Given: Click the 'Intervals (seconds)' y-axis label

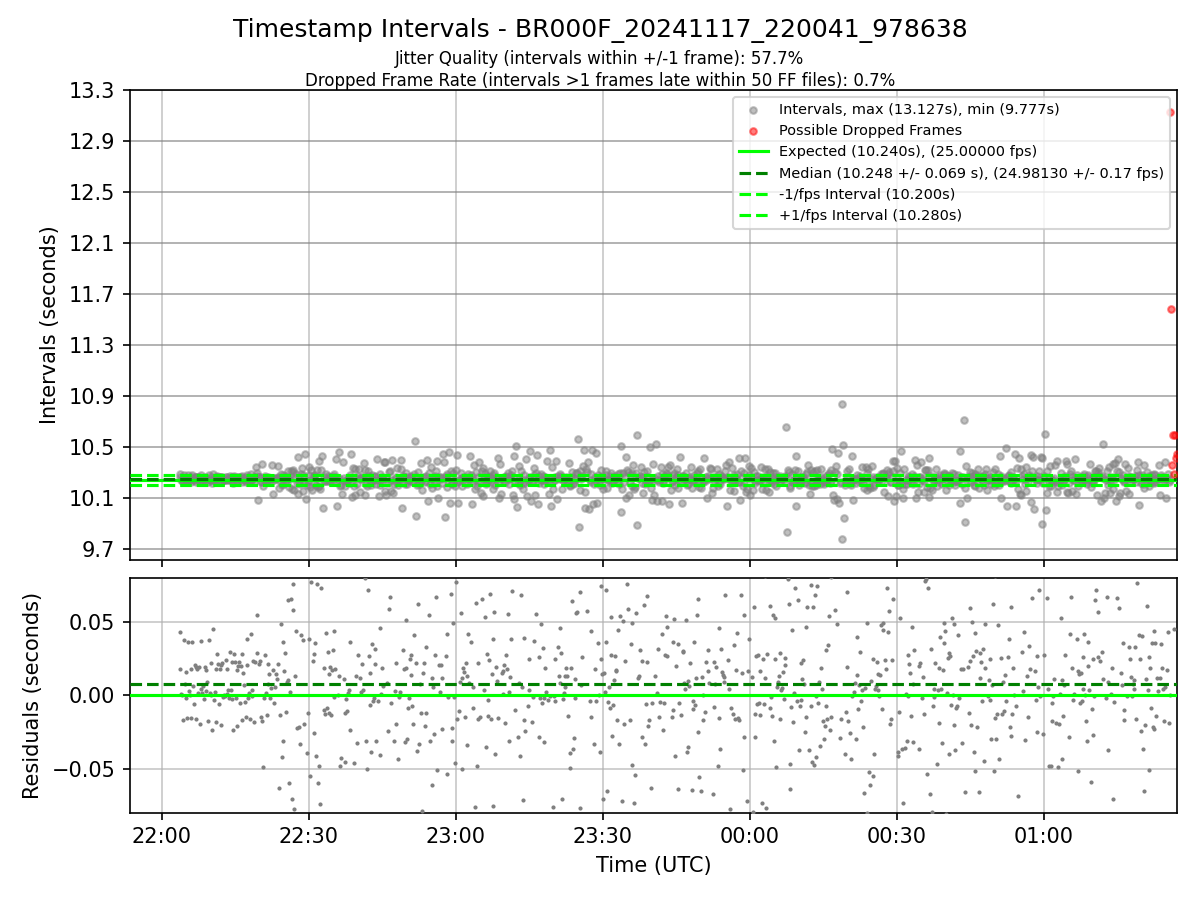Looking at the screenshot, I should pyautogui.click(x=49, y=325).
